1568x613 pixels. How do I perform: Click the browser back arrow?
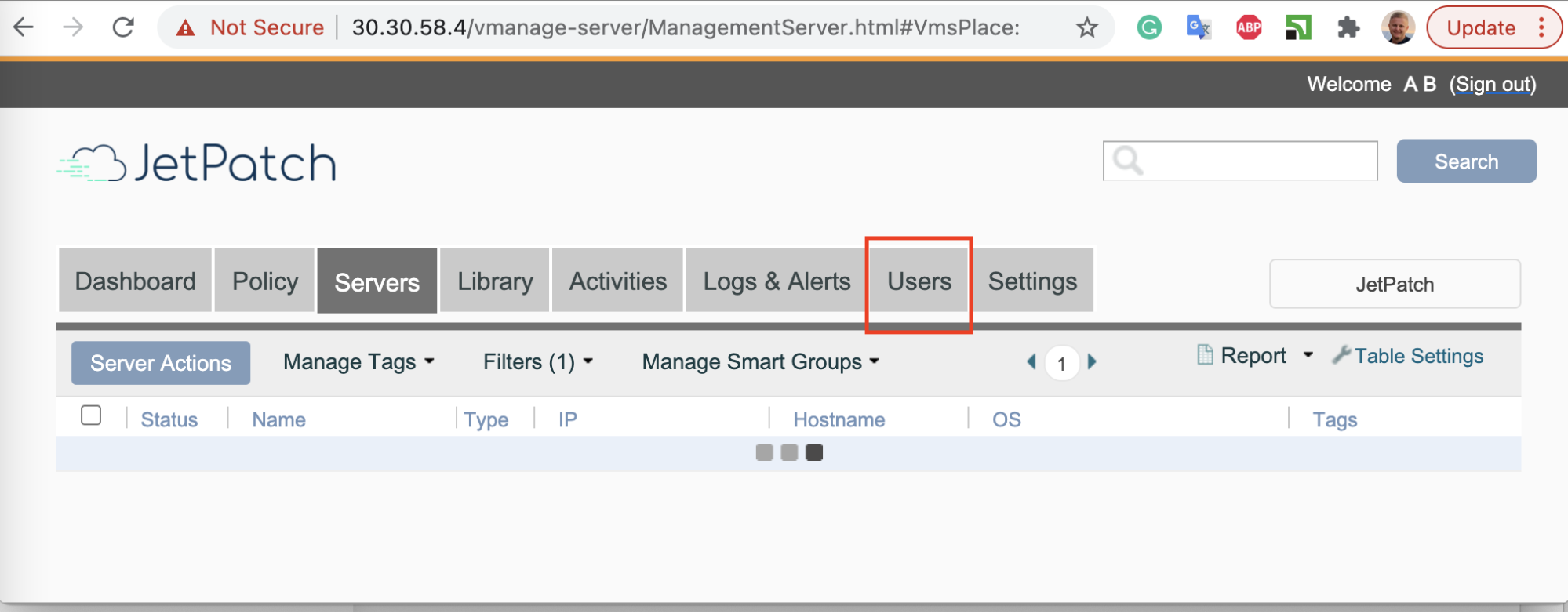pos(24,27)
